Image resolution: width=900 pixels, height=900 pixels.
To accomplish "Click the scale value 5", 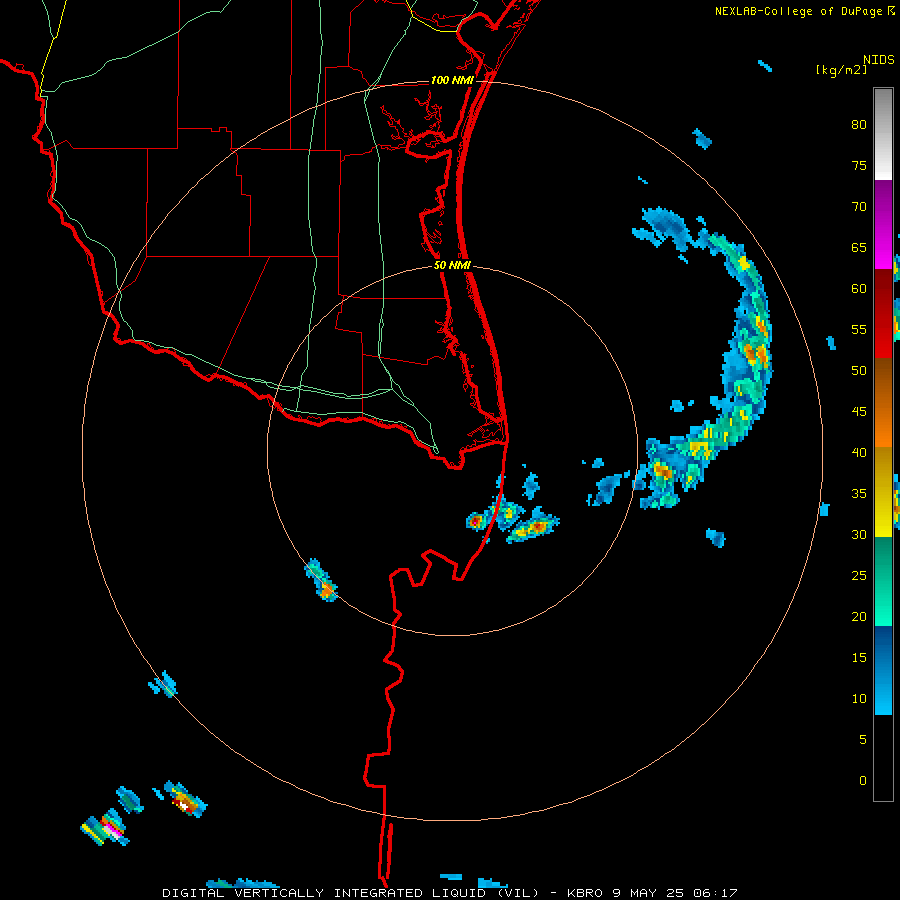I will point(863,739).
